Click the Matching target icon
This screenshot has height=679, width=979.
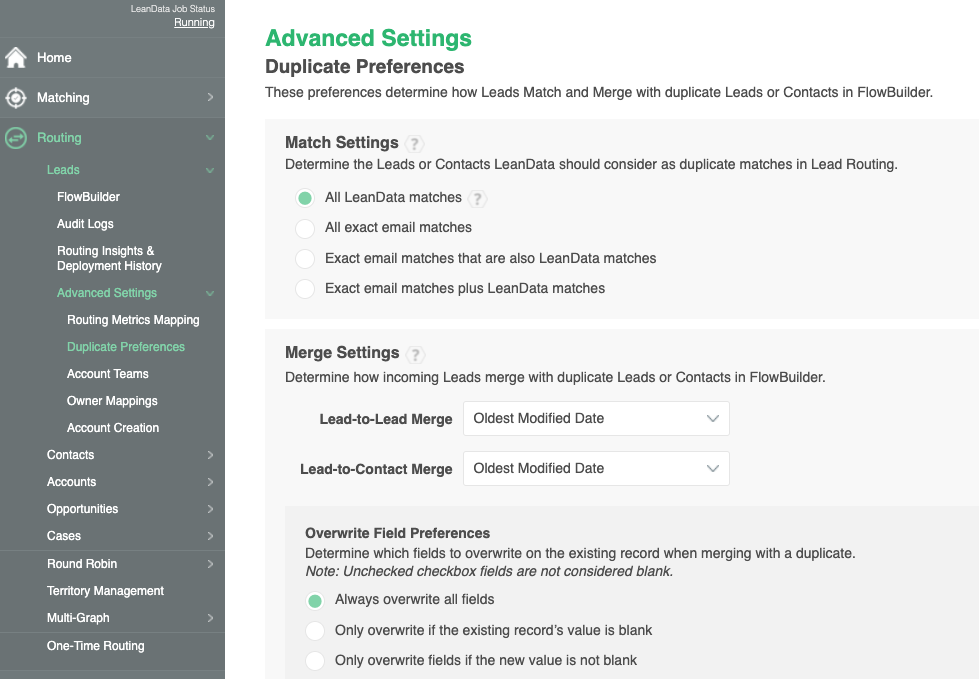click(16, 98)
